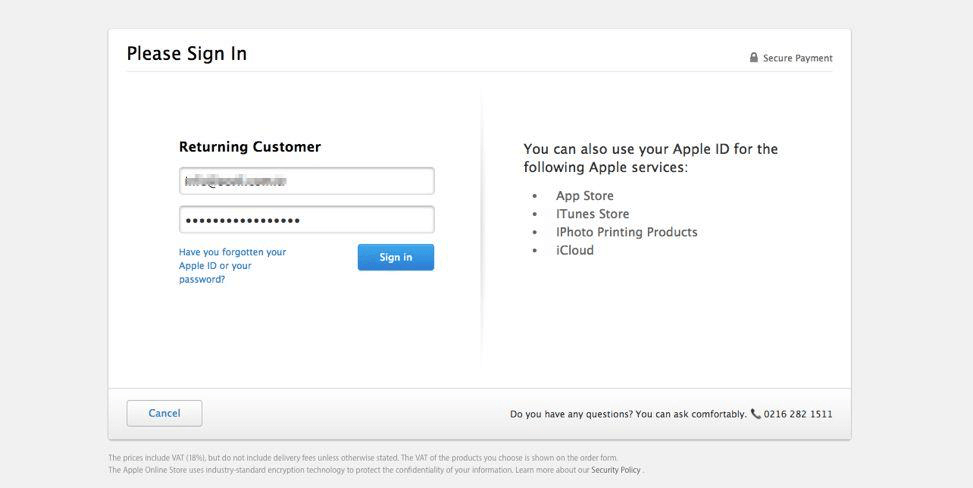Click the VAT prices footer note
The image size is (973, 488).
click(362, 458)
